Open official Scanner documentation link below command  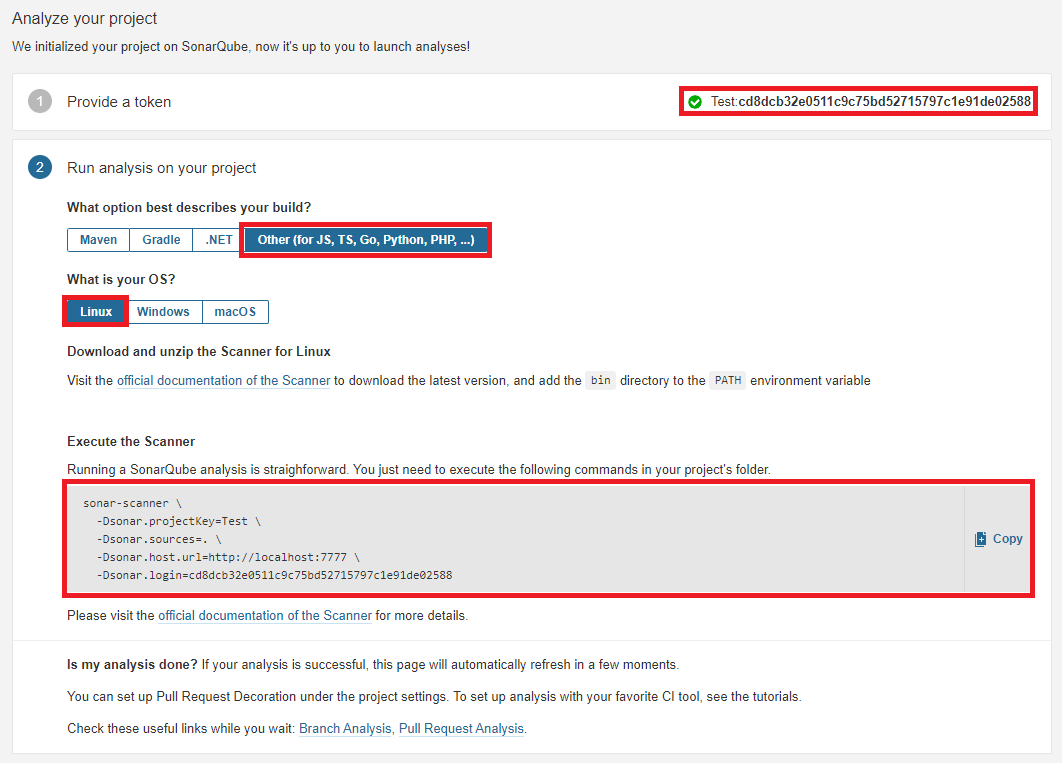coord(265,616)
